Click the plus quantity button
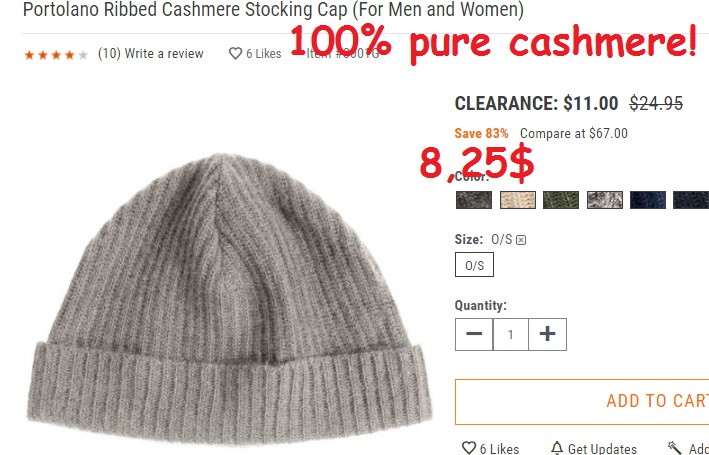Image resolution: width=709 pixels, height=455 pixels. (x=547, y=334)
